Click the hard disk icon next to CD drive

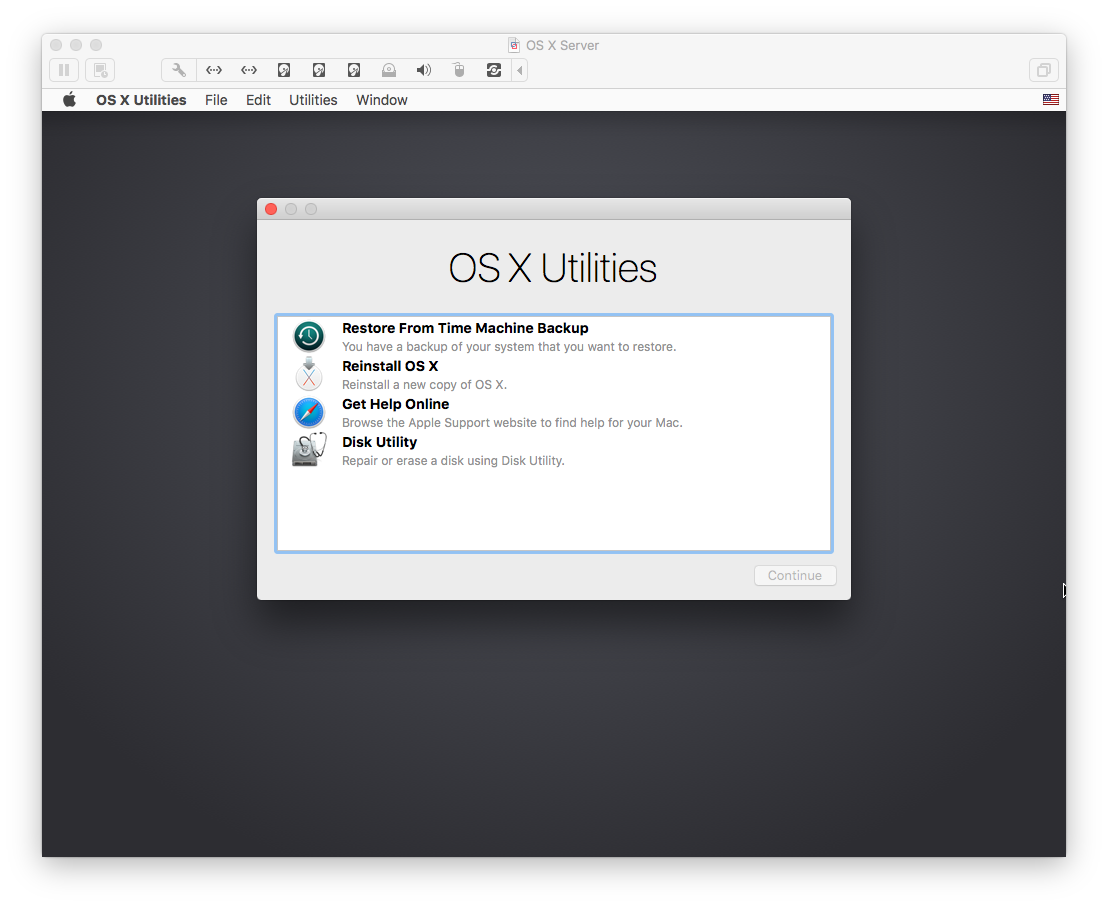(x=354, y=70)
